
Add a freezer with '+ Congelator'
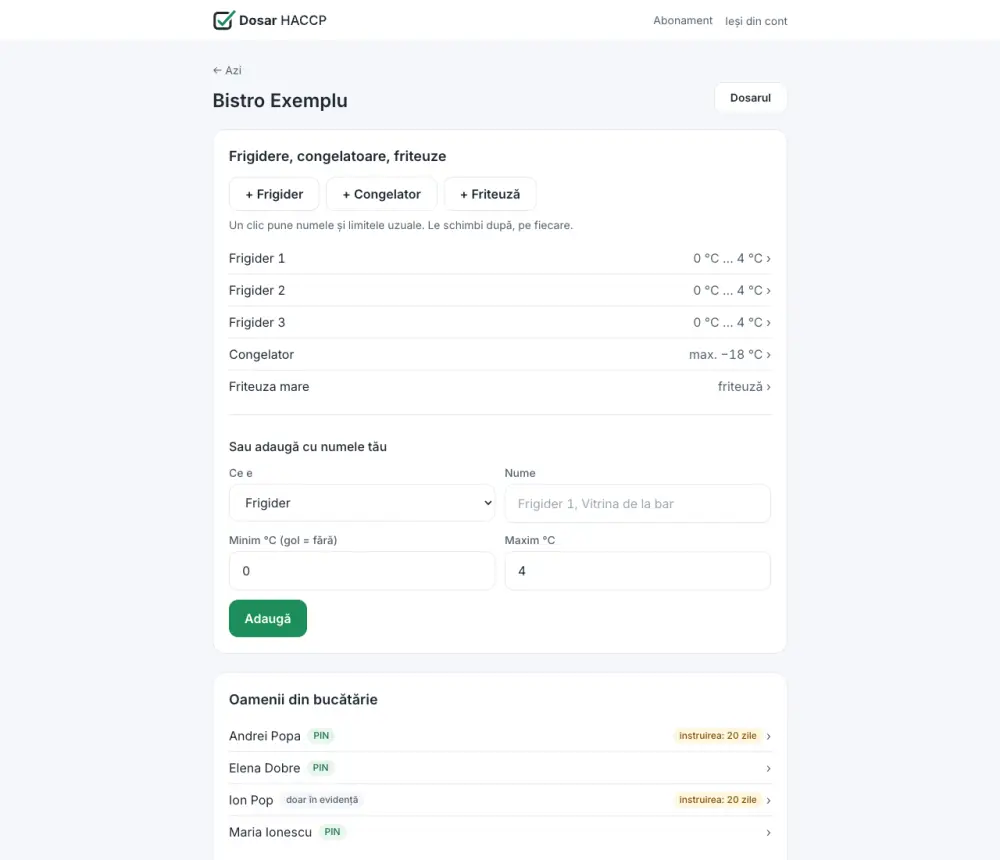pyautogui.click(x=381, y=194)
